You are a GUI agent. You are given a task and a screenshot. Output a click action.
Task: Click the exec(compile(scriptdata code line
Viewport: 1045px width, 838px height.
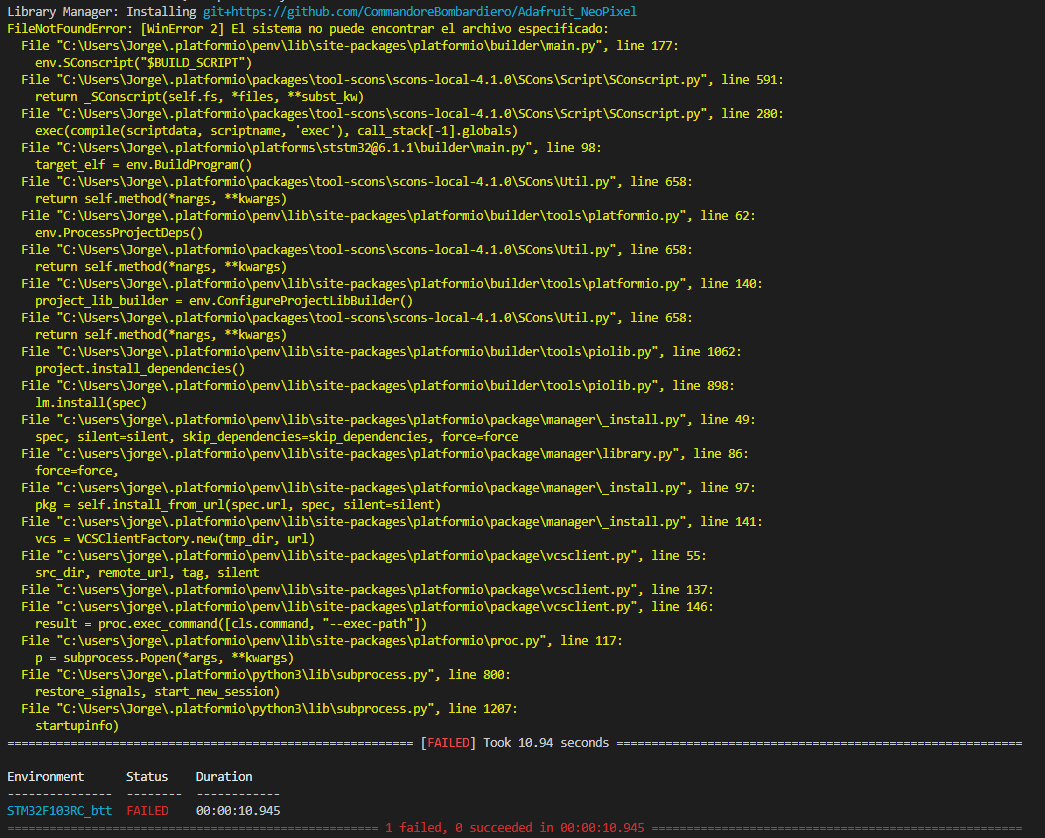tap(276, 131)
